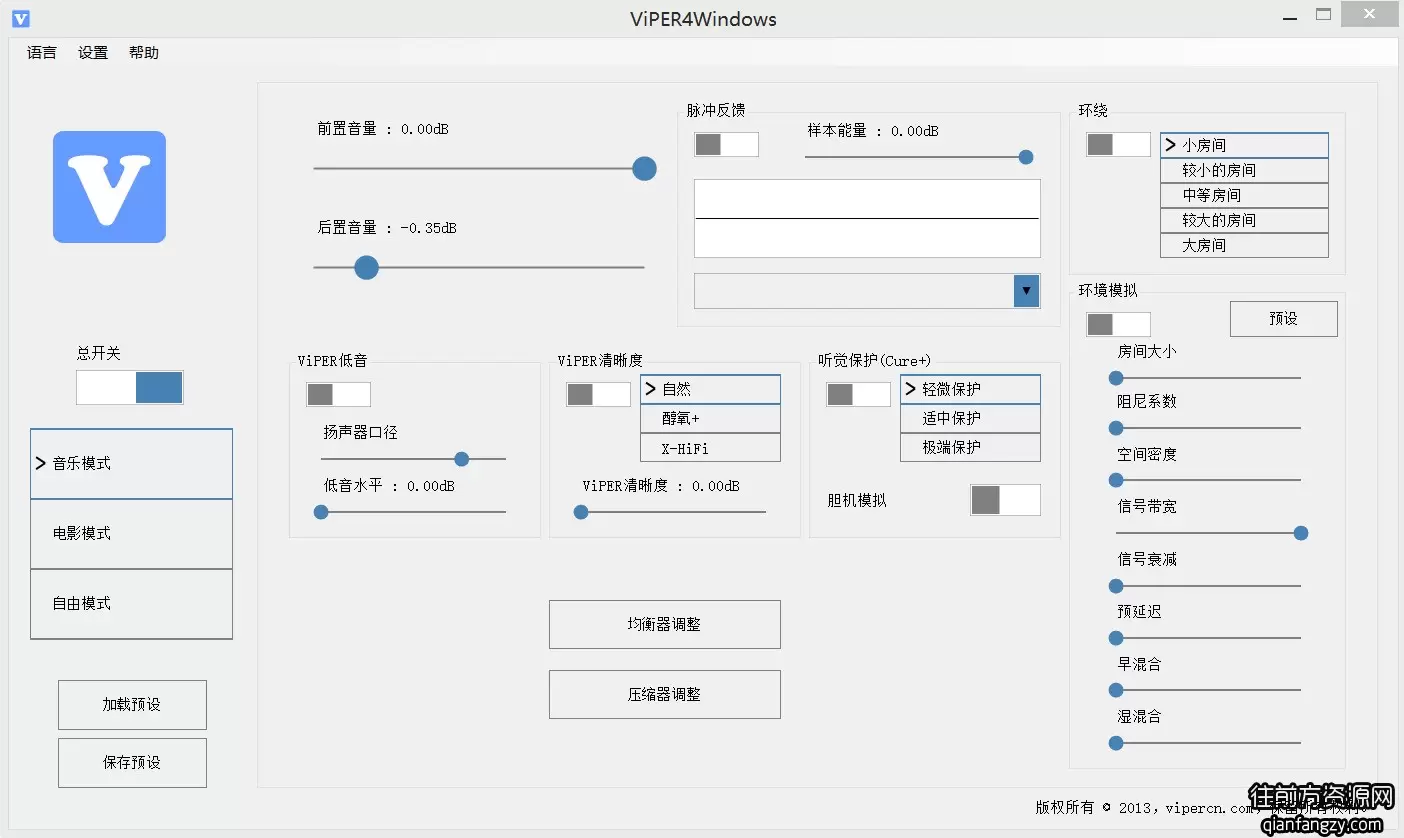Screen dimensions: 1404x838
Task: Enable the 环境模拟 switch
Action: click(x=1119, y=324)
